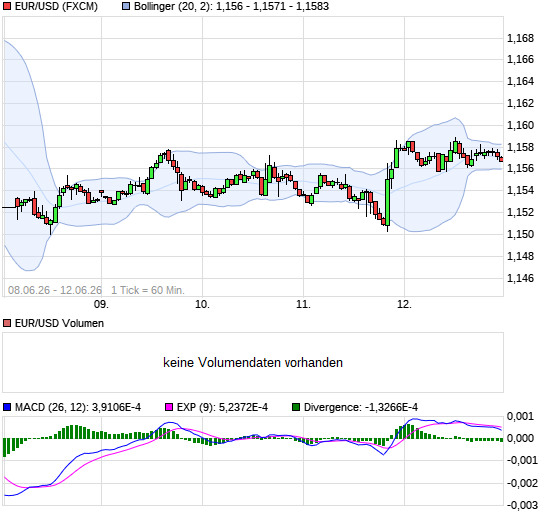The height and width of the screenshot is (515, 545).
Task: Click the 1,162 price axis label
Action: [x=520, y=103]
